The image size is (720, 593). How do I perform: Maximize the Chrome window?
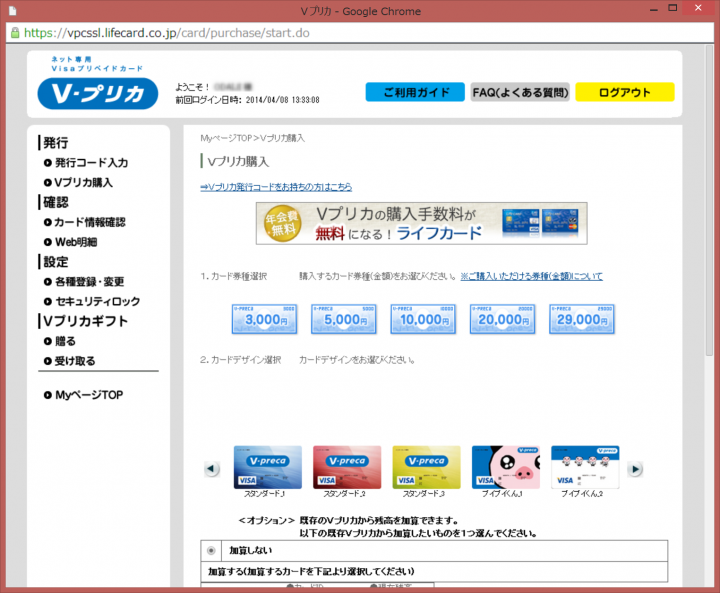pos(672,8)
